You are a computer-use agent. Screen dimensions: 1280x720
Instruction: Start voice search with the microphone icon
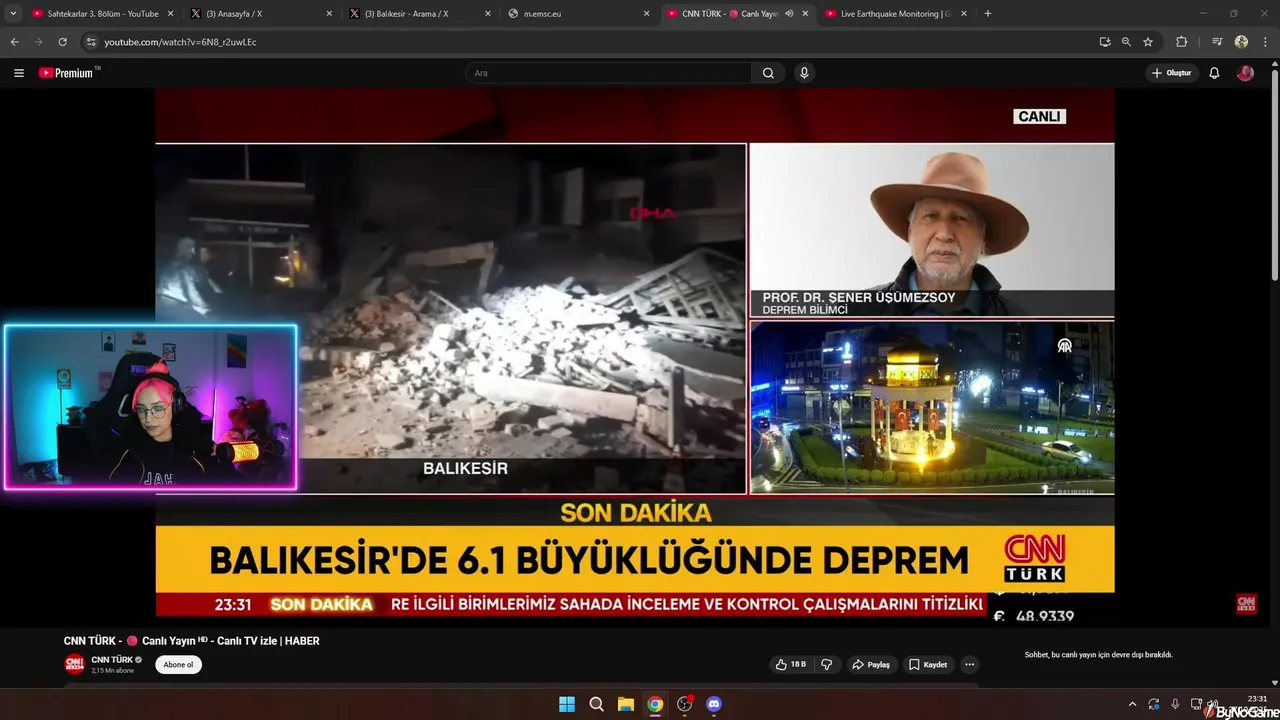point(803,73)
